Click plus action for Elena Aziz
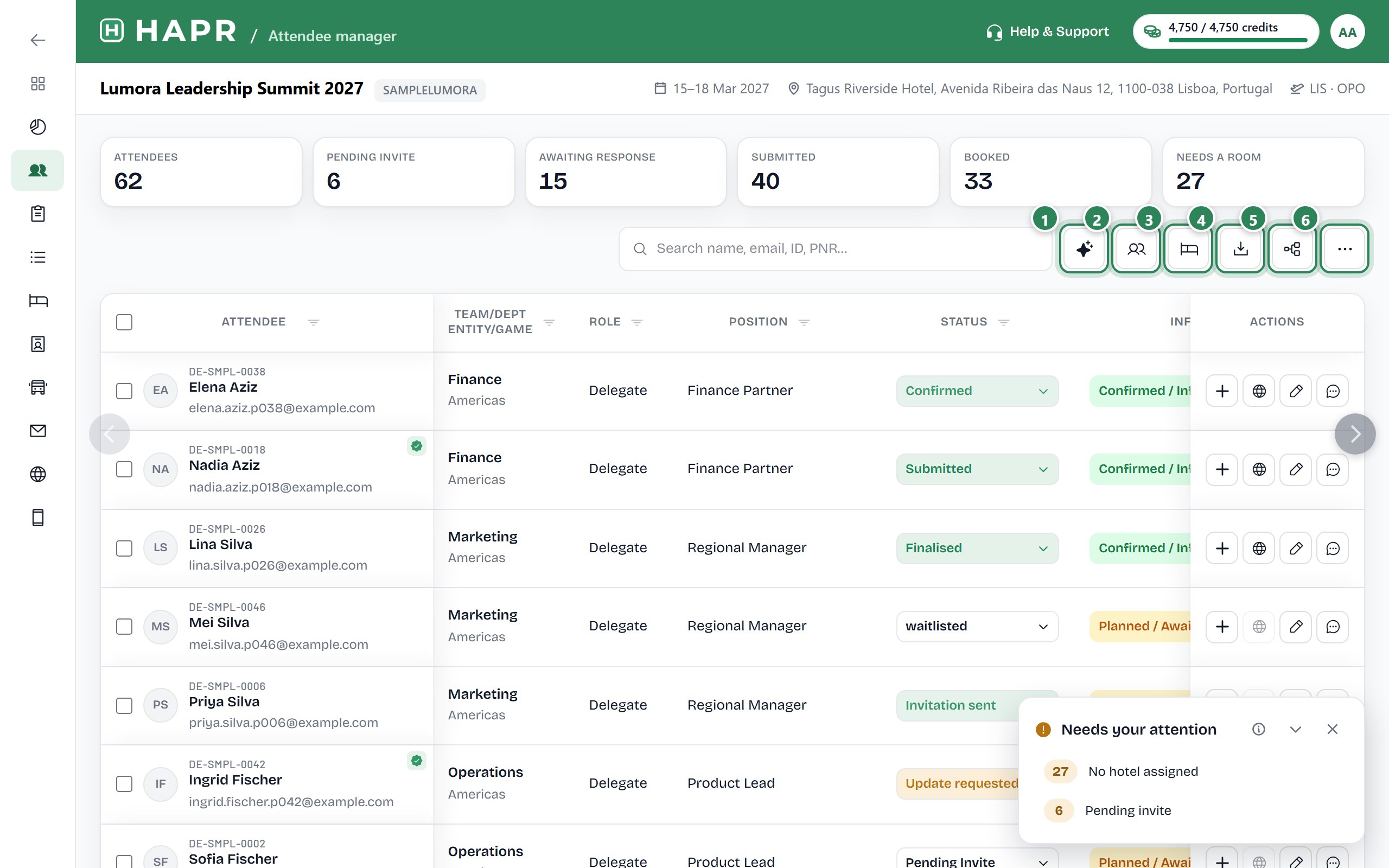Screen dimensions: 1389x868 click(x=1221, y=391)
